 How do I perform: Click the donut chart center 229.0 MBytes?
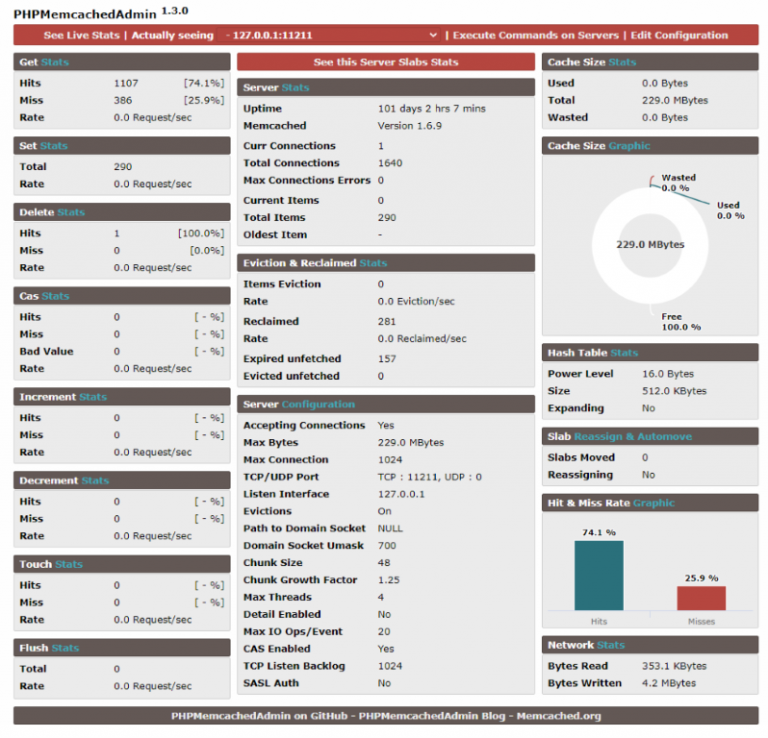pyautogui.click(x=650, y=244)
